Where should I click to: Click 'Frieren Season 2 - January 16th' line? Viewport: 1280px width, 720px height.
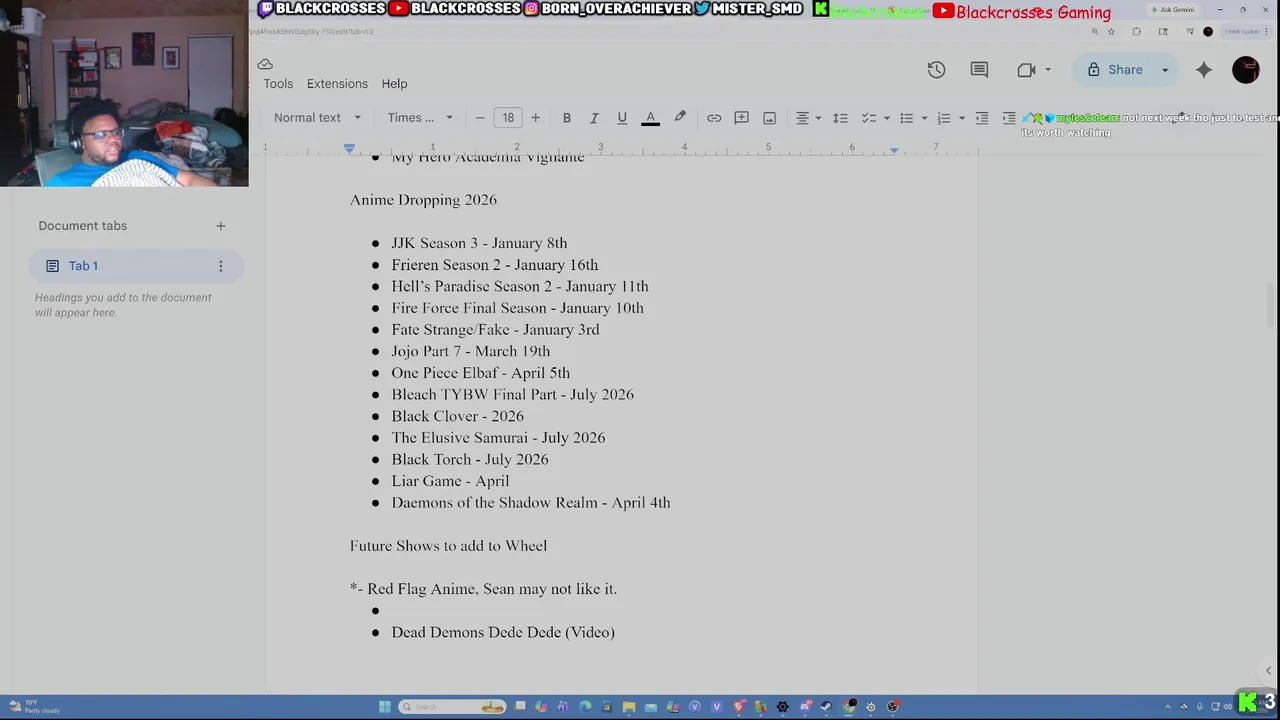[x=495, y=265]
